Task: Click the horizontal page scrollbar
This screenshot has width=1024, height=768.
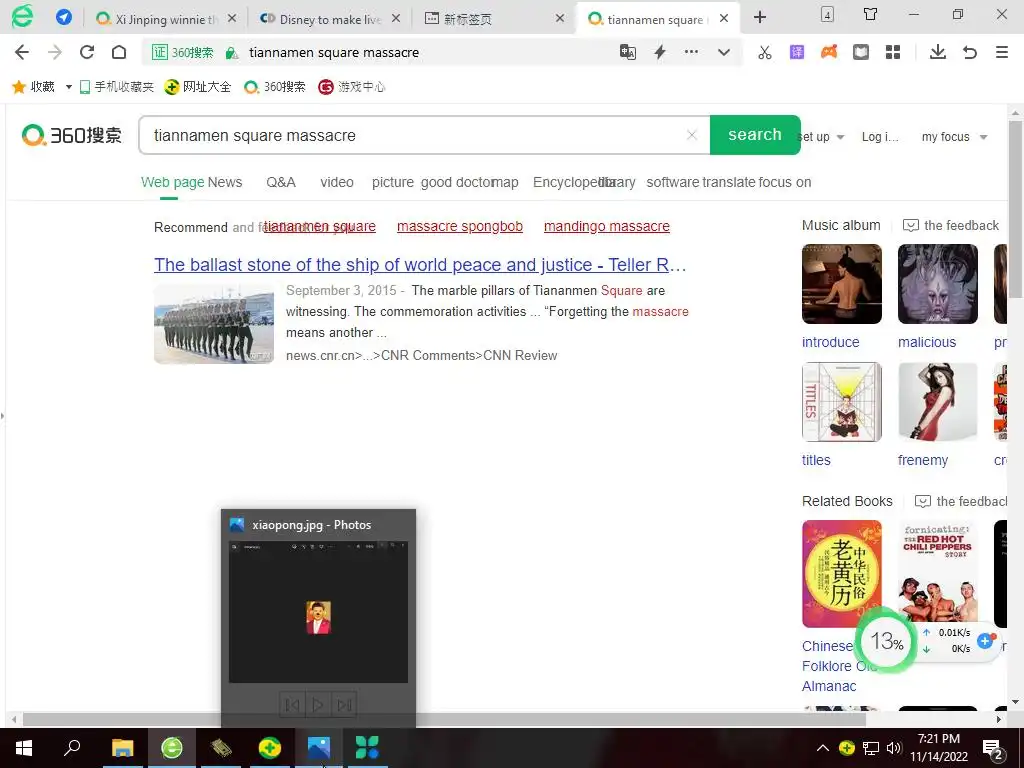Action: pyautogui.click(x=444, y=719)
